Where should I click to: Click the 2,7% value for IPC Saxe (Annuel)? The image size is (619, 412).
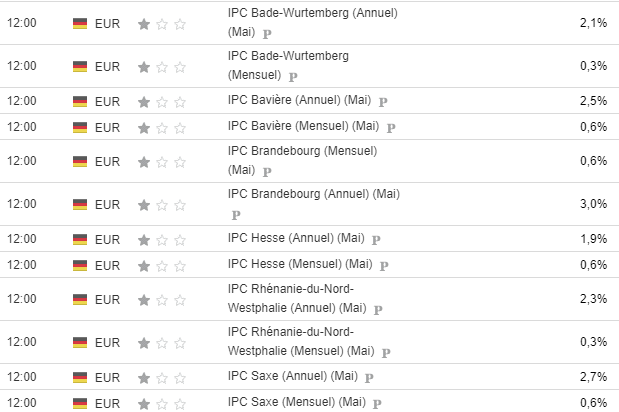(x=593, y=377)
